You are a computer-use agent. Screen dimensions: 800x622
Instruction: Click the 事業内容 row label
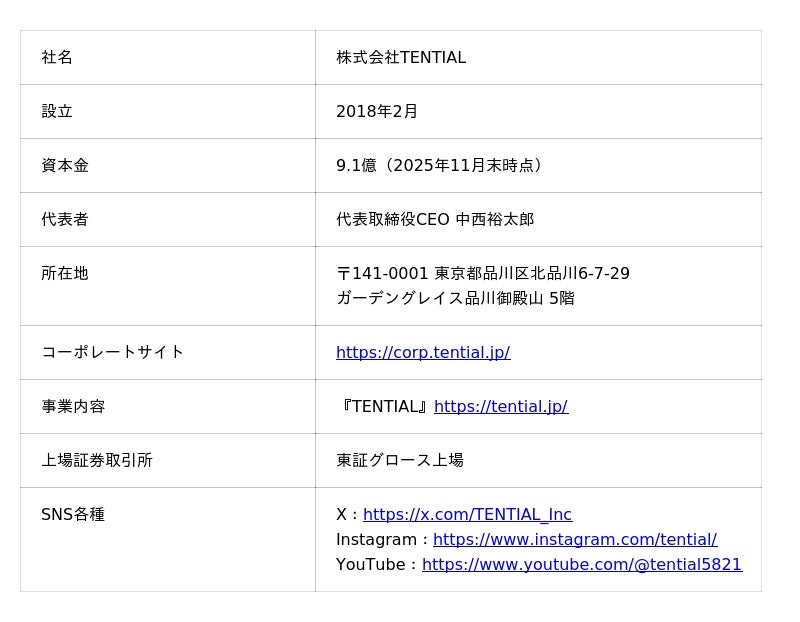73,407
